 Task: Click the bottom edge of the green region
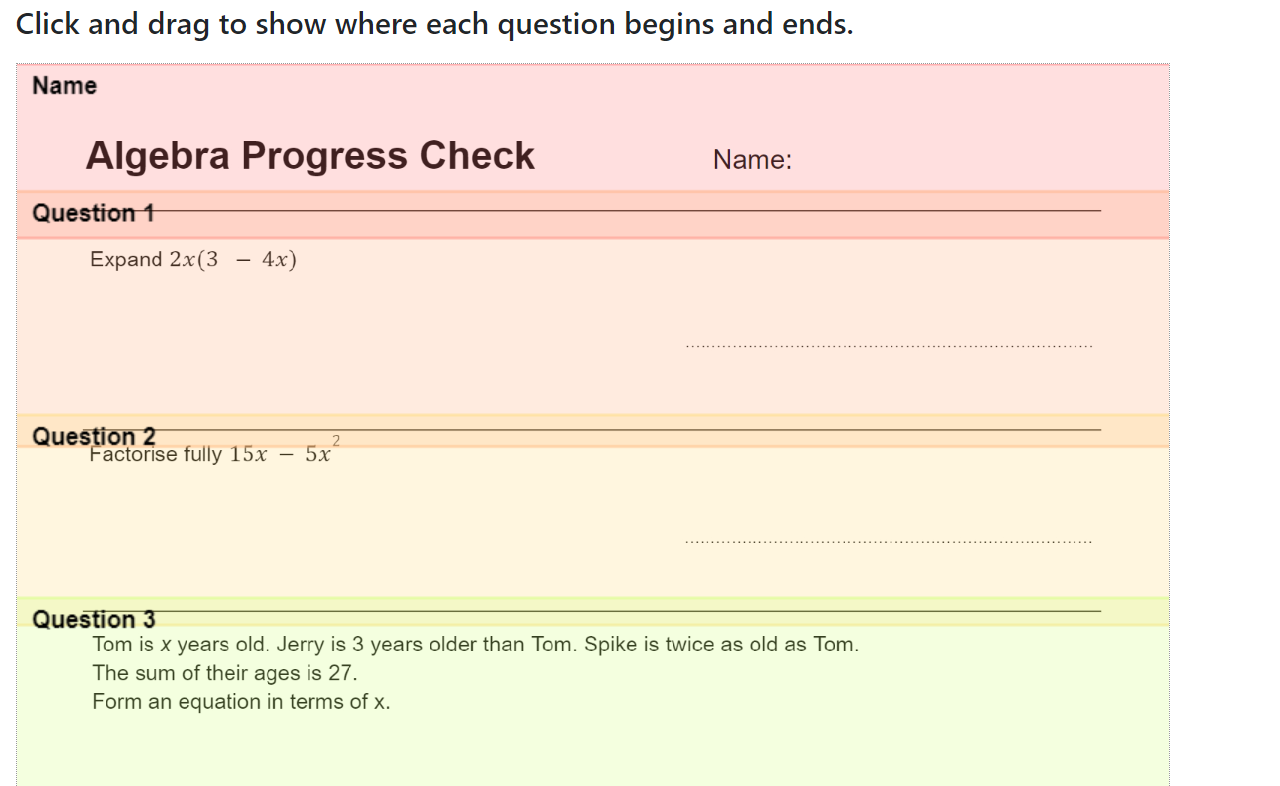click(x=590, y=784)
